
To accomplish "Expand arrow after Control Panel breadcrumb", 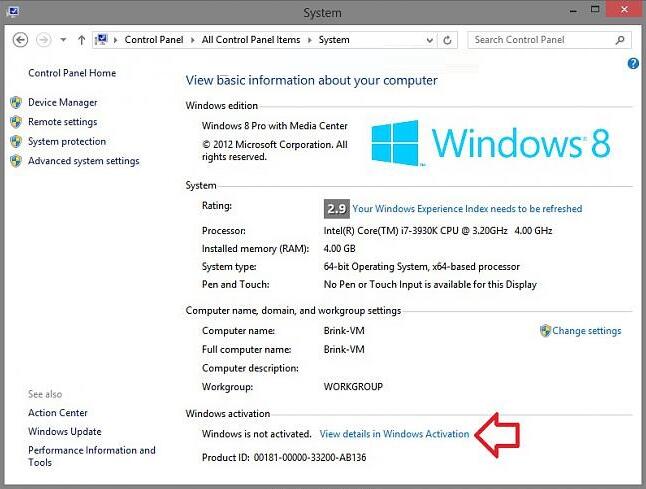I will [192, 40].
